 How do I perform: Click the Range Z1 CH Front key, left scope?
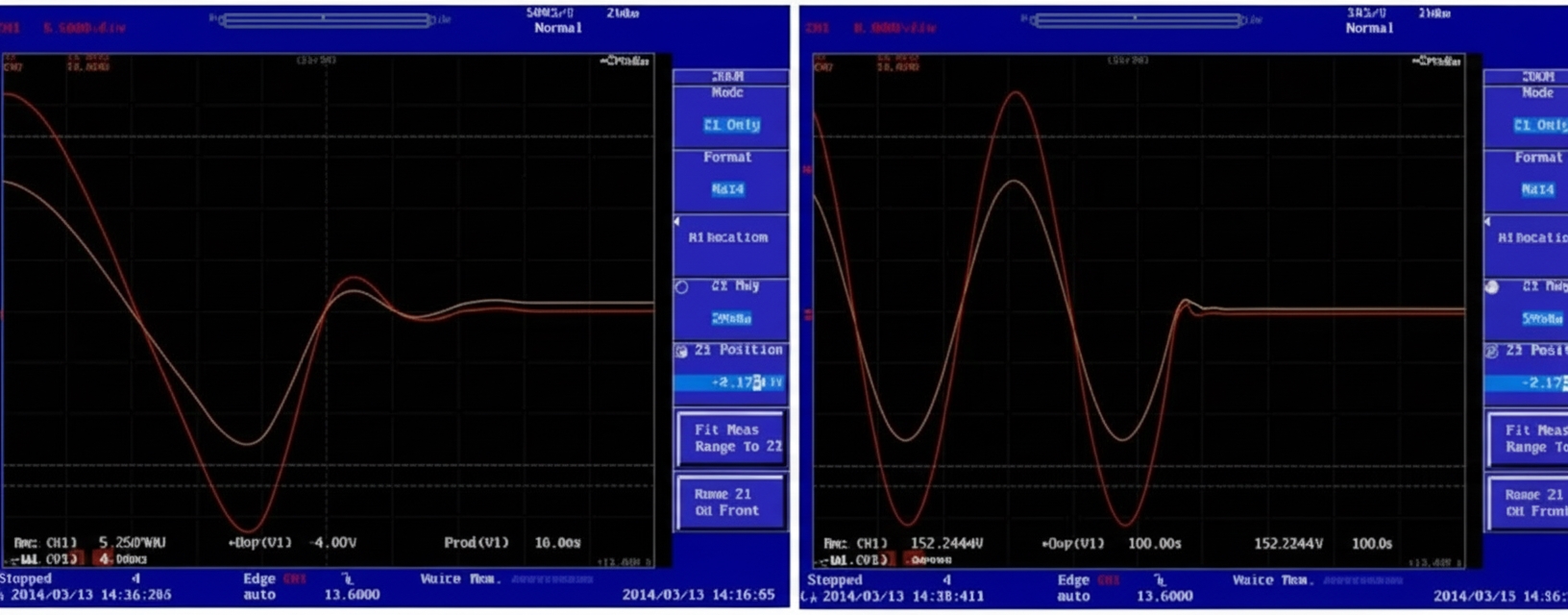pos(731,502)
